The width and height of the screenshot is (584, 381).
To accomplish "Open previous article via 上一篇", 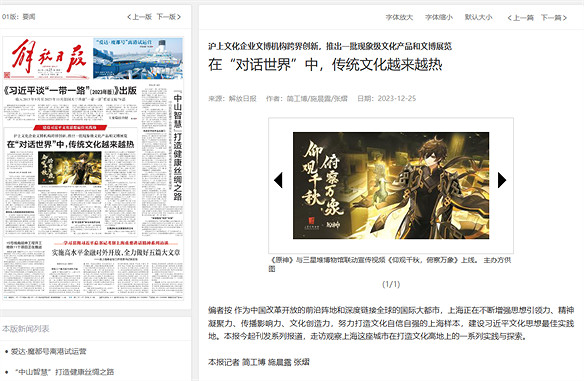I will 521,18.
